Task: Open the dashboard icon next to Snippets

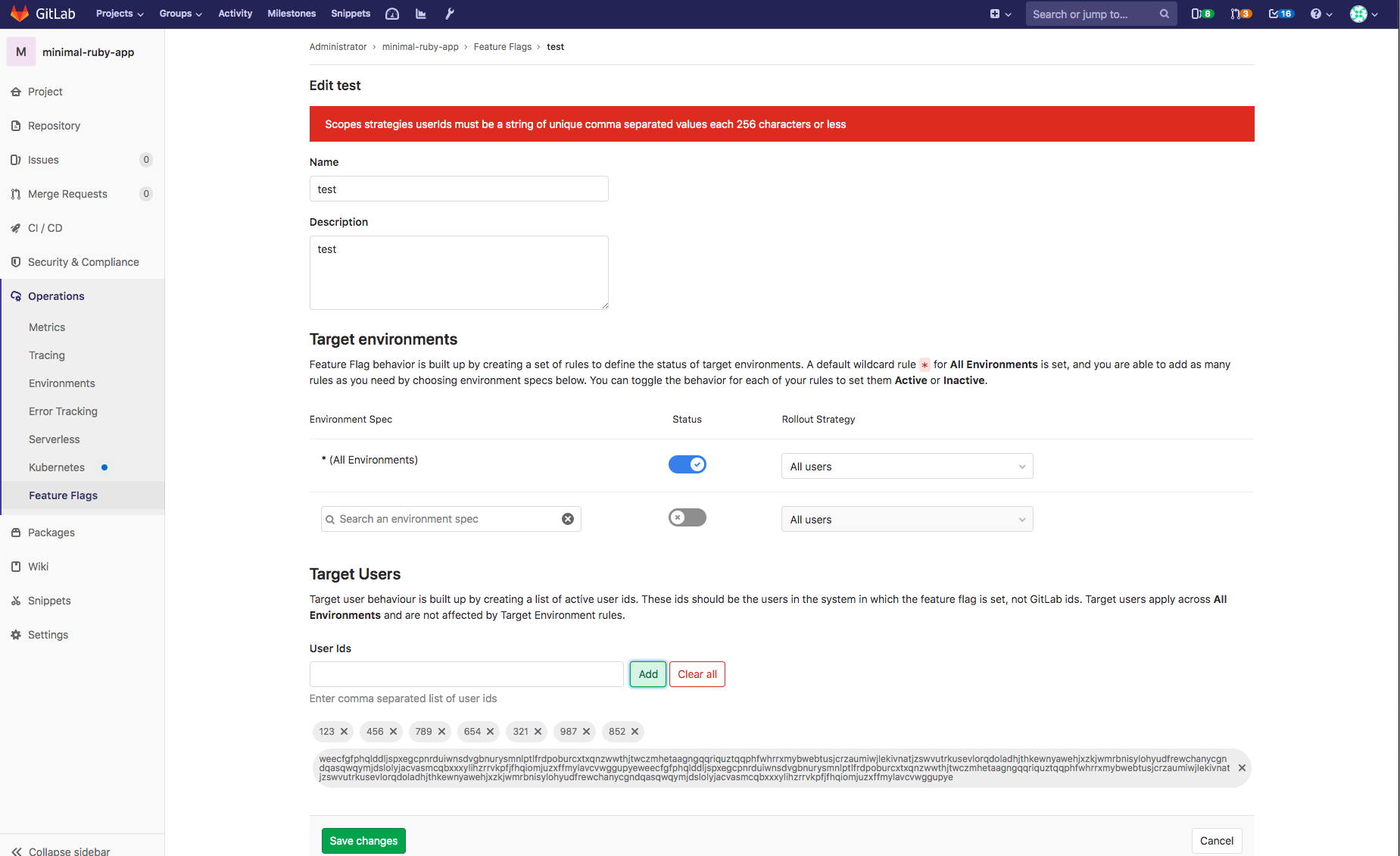Action: [392, 13]
